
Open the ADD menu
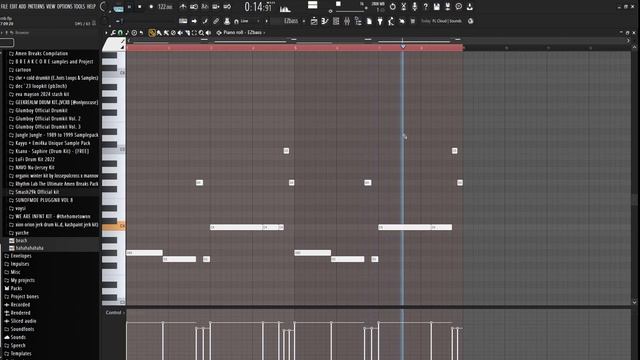22,6
